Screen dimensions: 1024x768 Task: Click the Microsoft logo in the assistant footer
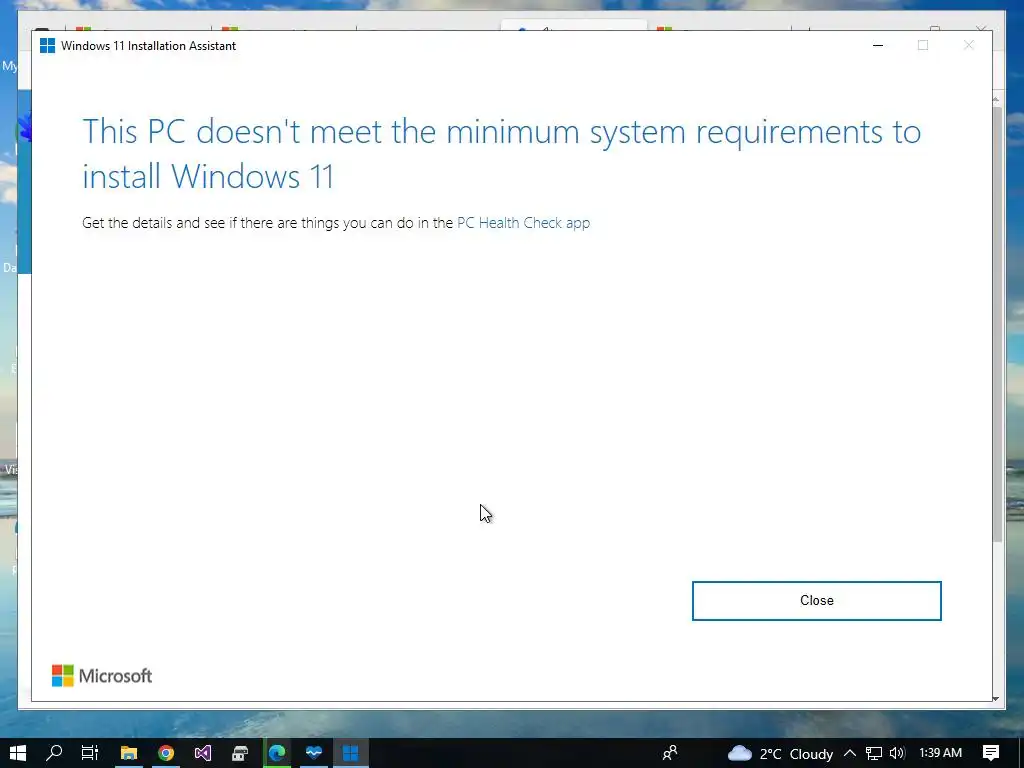102,676
